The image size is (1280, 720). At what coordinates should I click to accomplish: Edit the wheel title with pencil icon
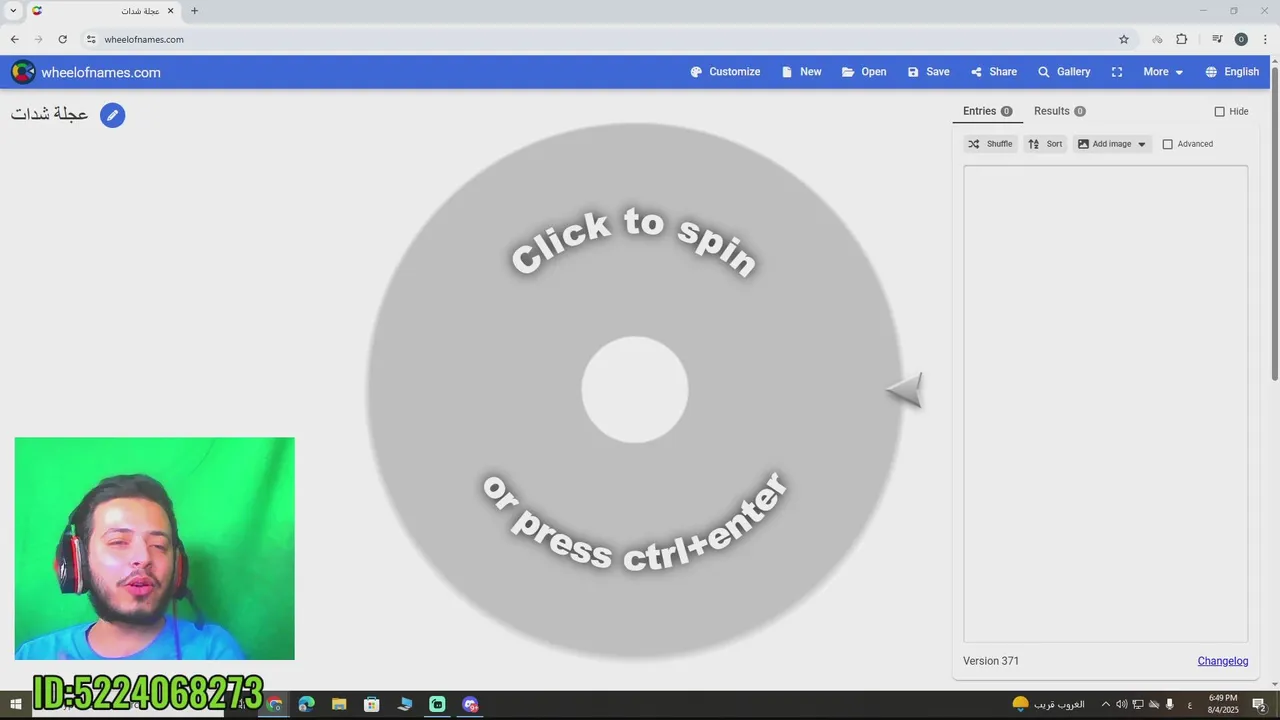coord(113,115)
